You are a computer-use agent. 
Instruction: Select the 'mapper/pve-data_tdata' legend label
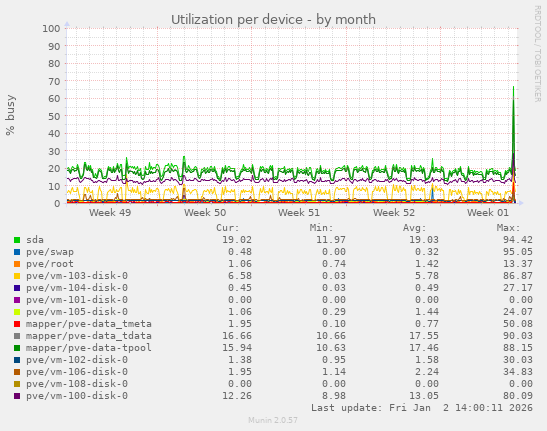[x=89, y=336]
